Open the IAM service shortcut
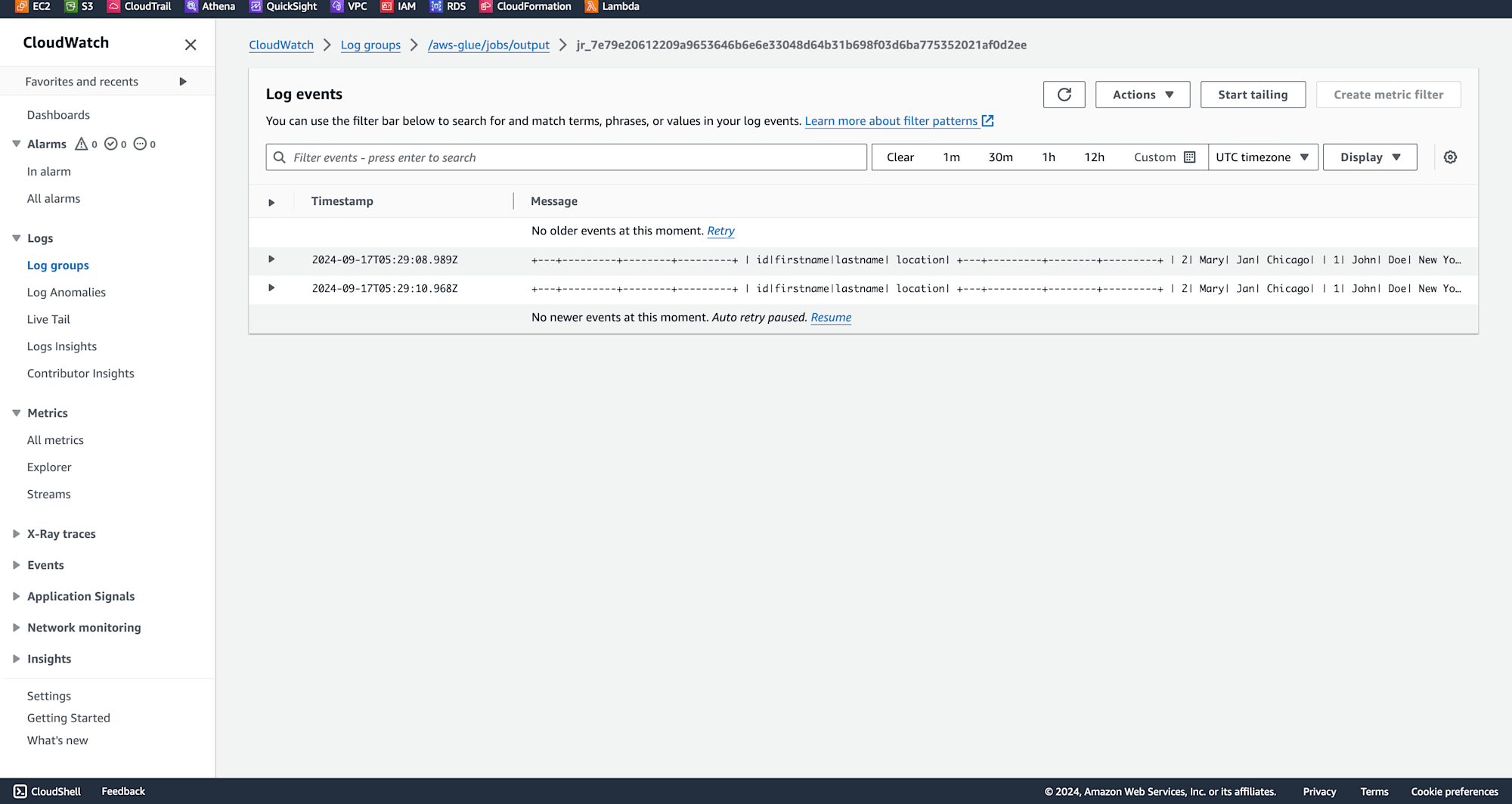Image resolution: width=1512 pixels, height=804 pixels. [398, 6]
